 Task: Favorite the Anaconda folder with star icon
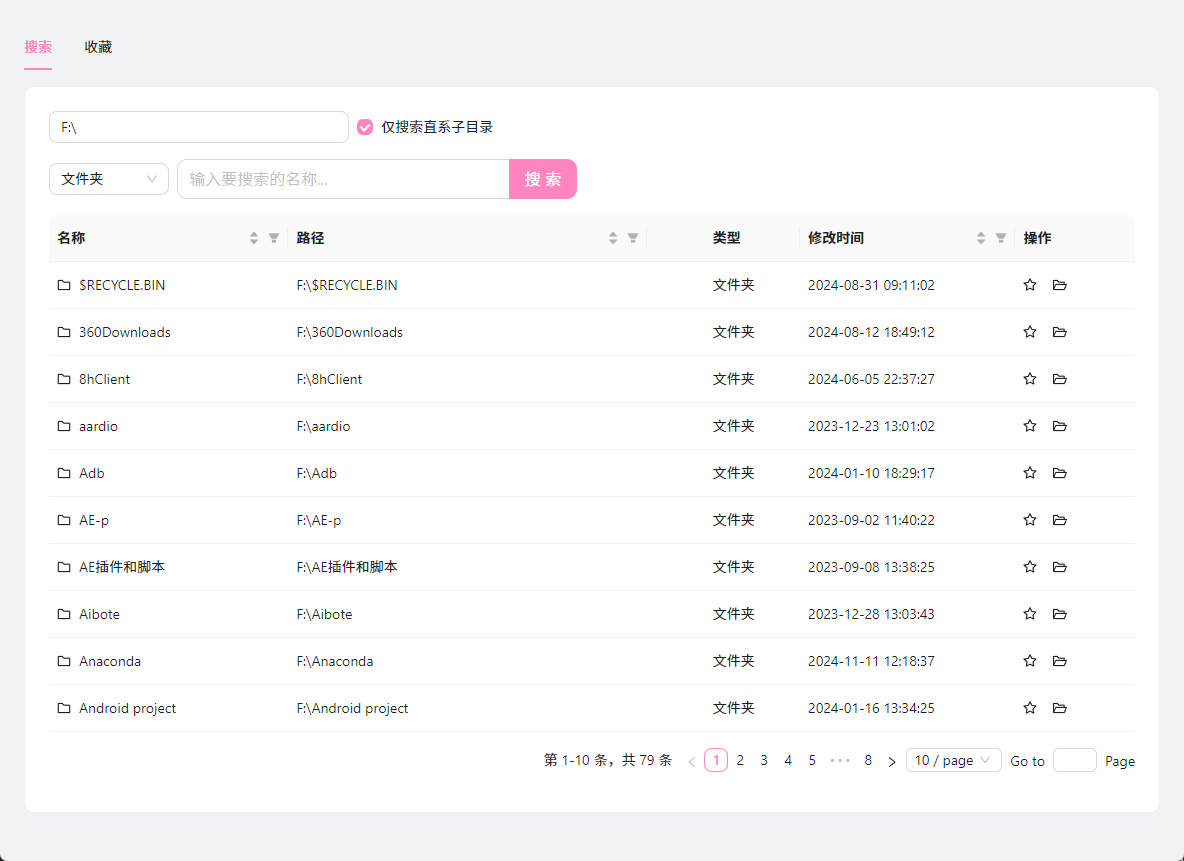(x=1030, y=661)
